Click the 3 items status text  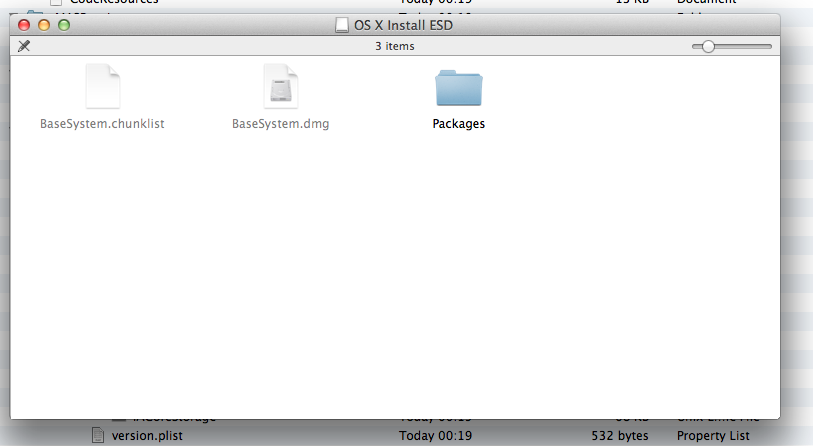[x=395, y=46]
